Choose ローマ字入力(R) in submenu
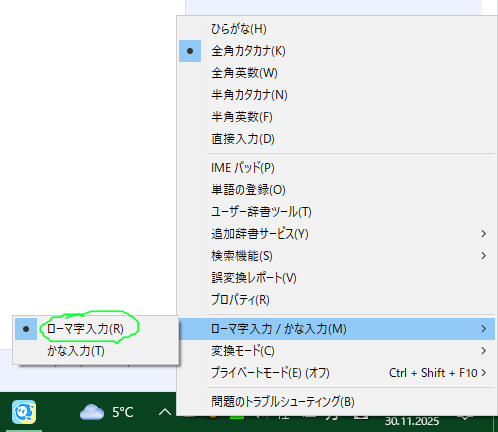The image size is (498, 432). pyautogui.click(x=96, y=329)
